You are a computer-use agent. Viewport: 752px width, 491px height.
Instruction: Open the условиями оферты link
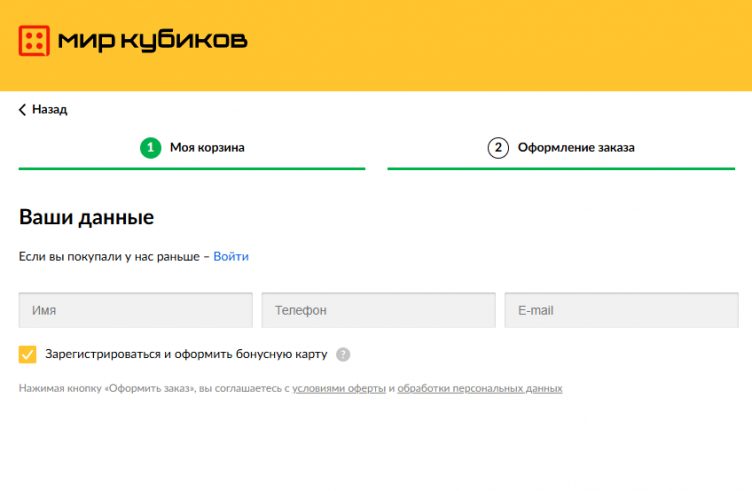pyautogui.click(x=339, y=388)
